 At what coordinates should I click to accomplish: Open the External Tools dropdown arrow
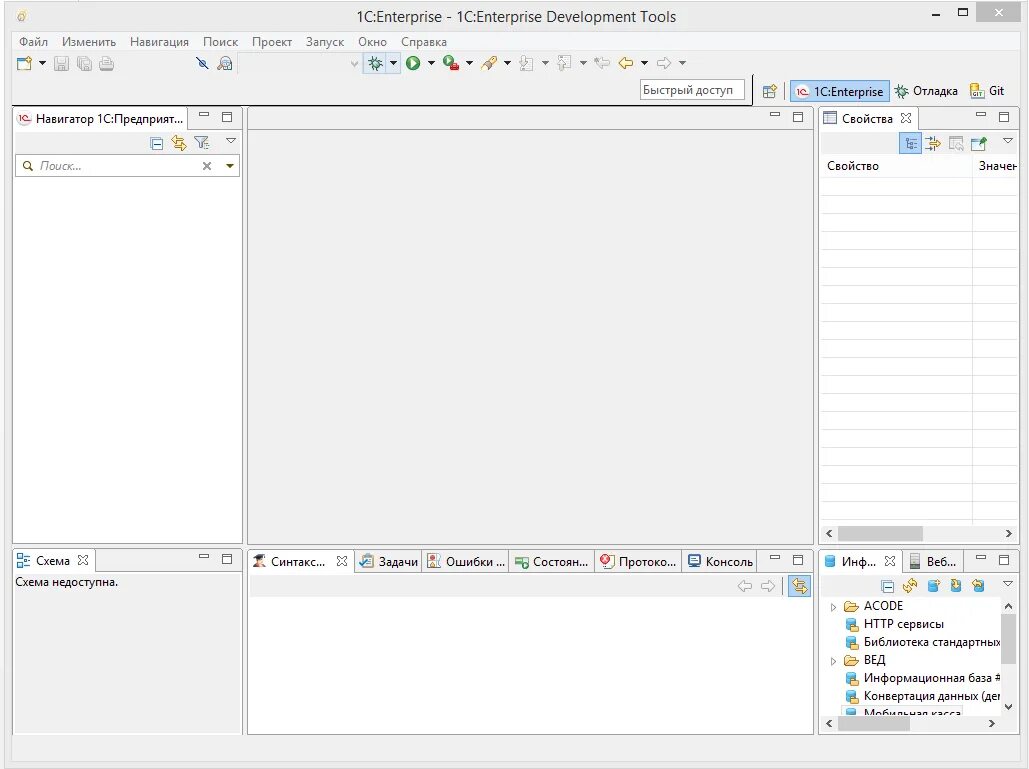pyautogui.click(x=469, y=64)
